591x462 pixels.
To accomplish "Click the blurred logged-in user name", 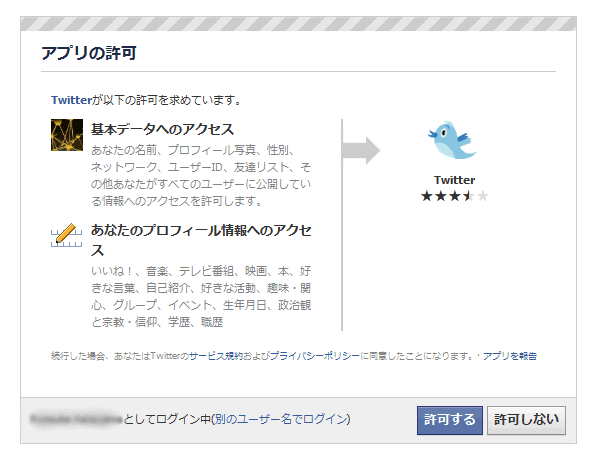I will pyautogui.click(x=76, y=419).
